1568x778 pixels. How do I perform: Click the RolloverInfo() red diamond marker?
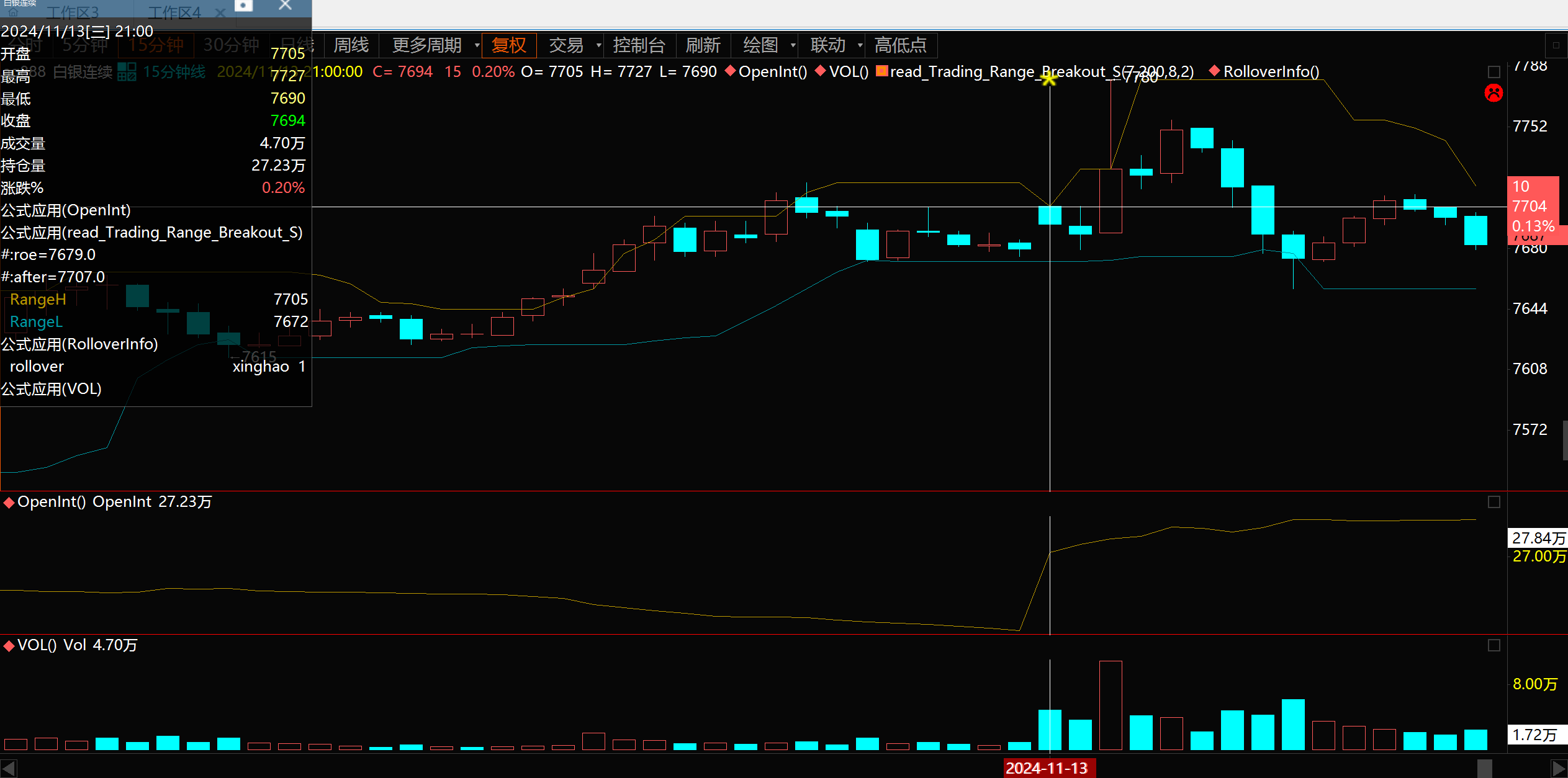tap(1215, 71)
